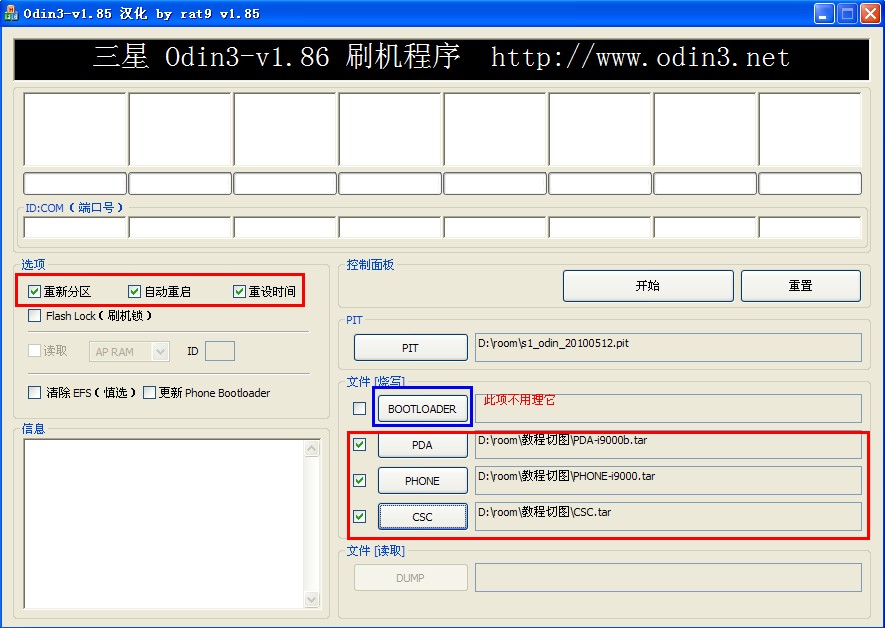The image size is (885, 628).
Task: Minimize the Odin3 window
Action: pyautogui.click(x=824, y=14)
